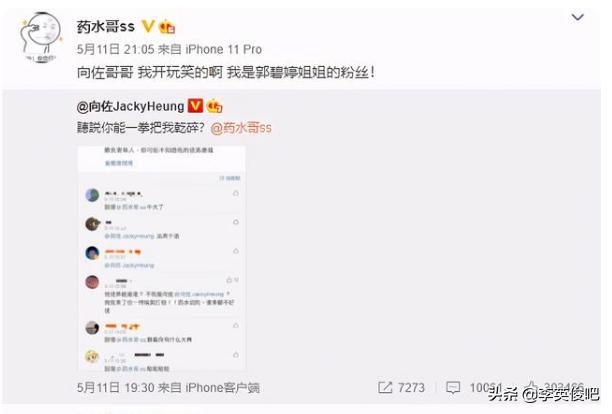Open the 5月11日 21:05 post timestamp
The image size is (612, 414).
(x=116, y=49)
